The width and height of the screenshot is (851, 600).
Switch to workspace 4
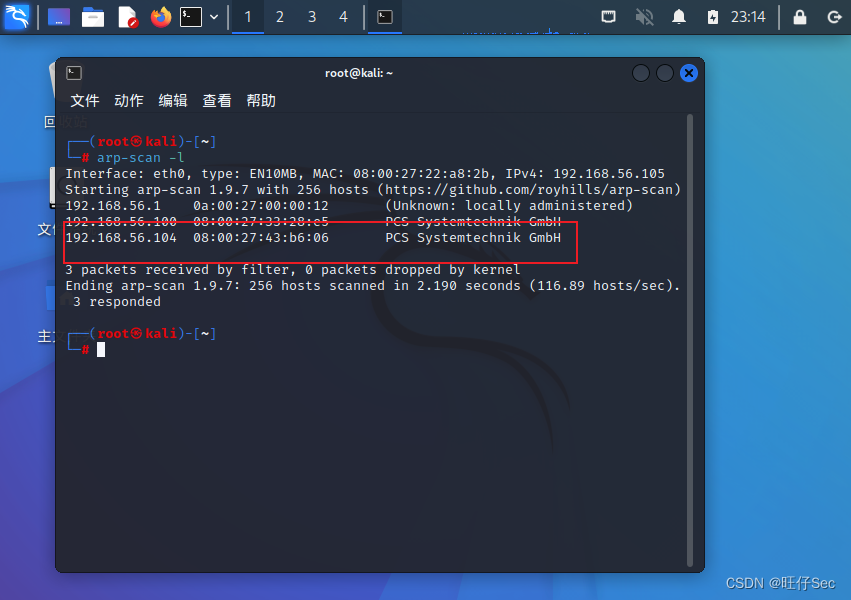(x=344, y=17)
